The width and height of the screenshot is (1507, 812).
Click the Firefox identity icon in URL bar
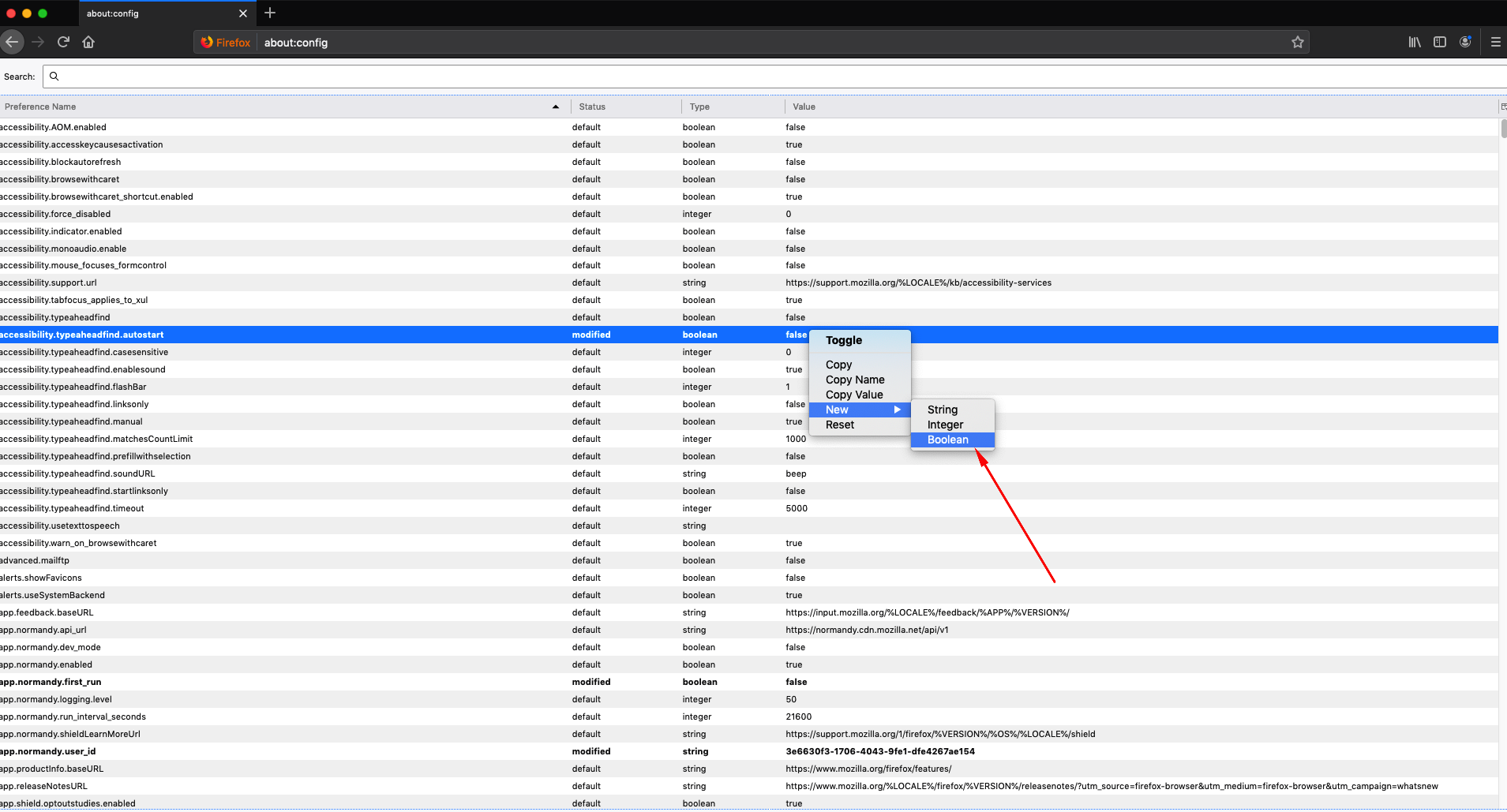226,43
